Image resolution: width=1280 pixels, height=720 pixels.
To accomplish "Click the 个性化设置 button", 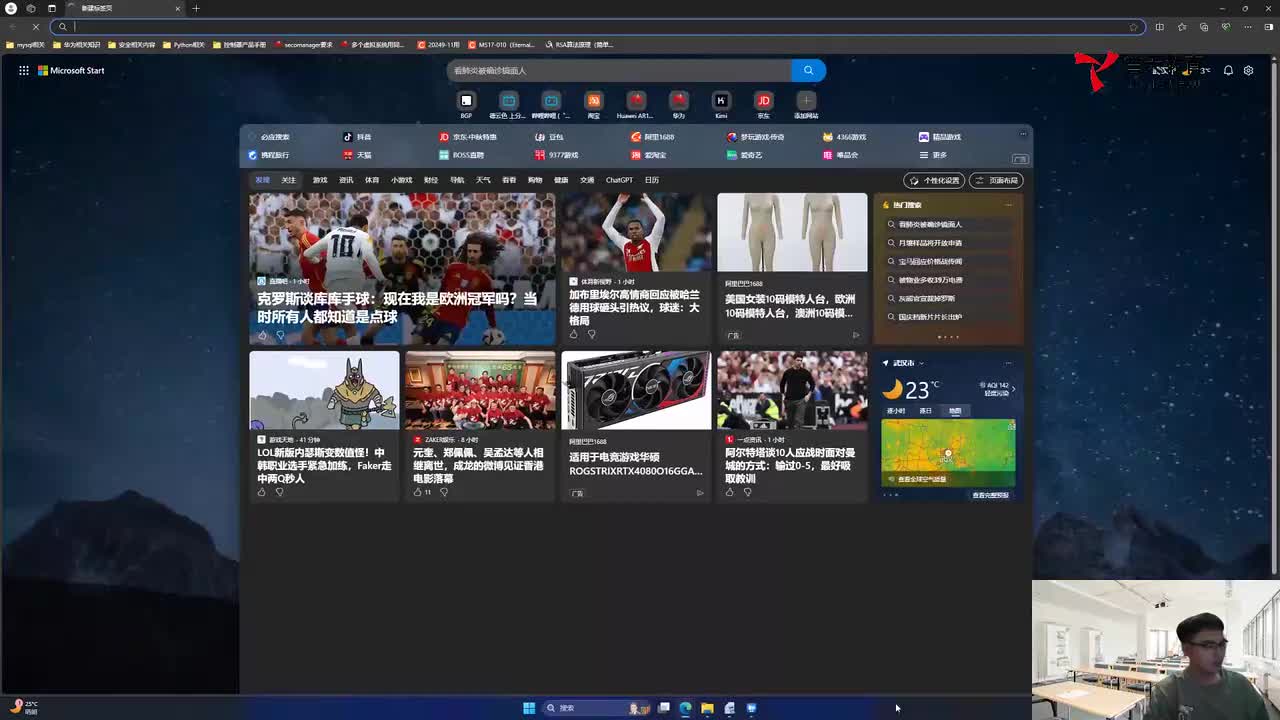I will pos(934,180).
